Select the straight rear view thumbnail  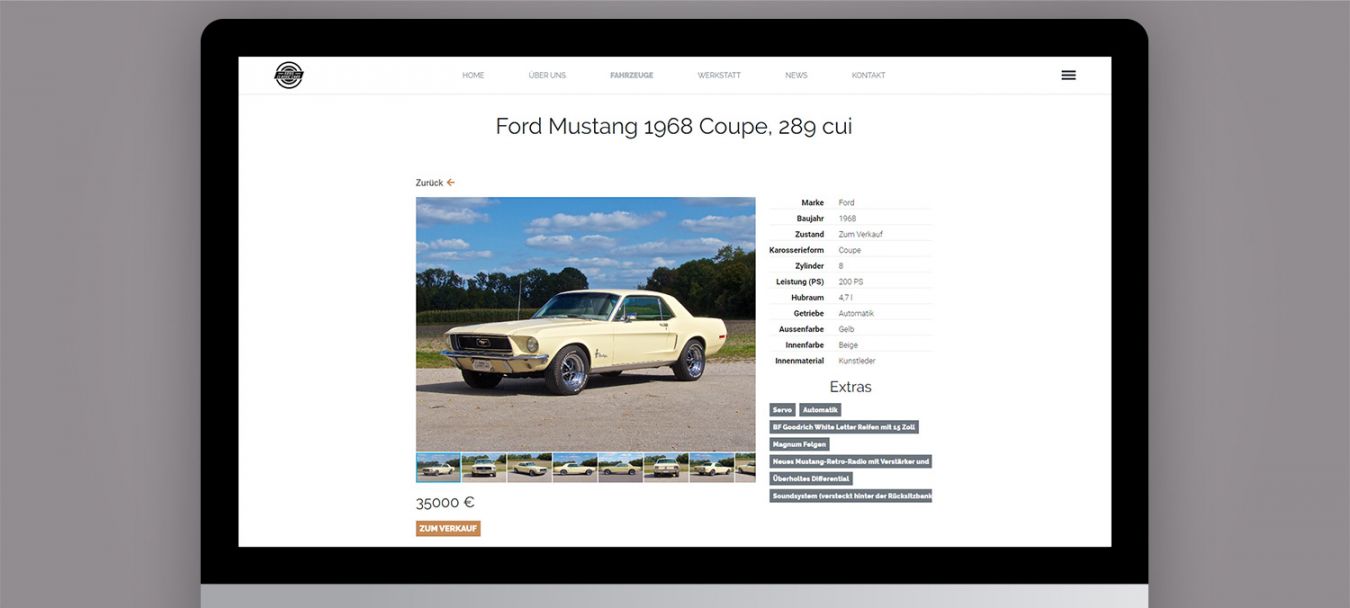(x=666, y=468)
